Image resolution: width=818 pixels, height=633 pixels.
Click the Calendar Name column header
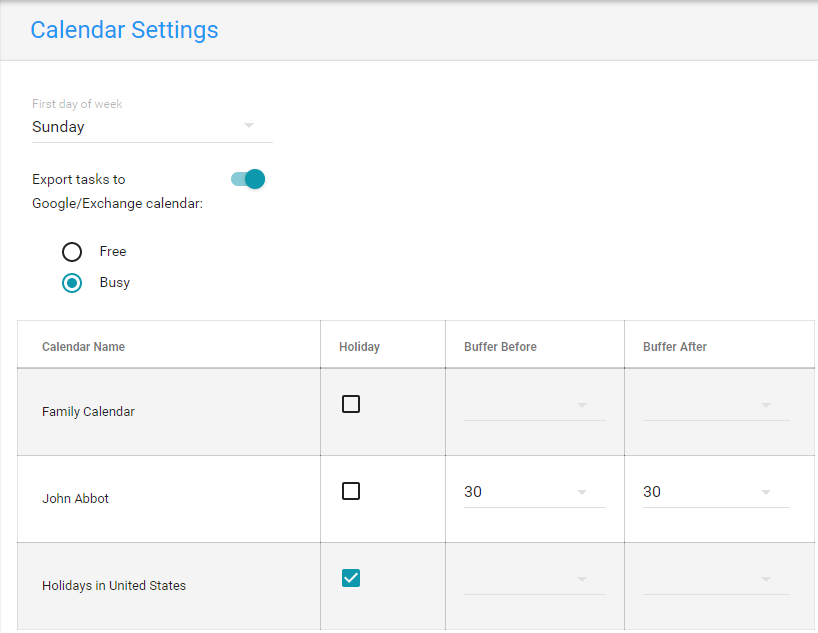pos(83,347)
